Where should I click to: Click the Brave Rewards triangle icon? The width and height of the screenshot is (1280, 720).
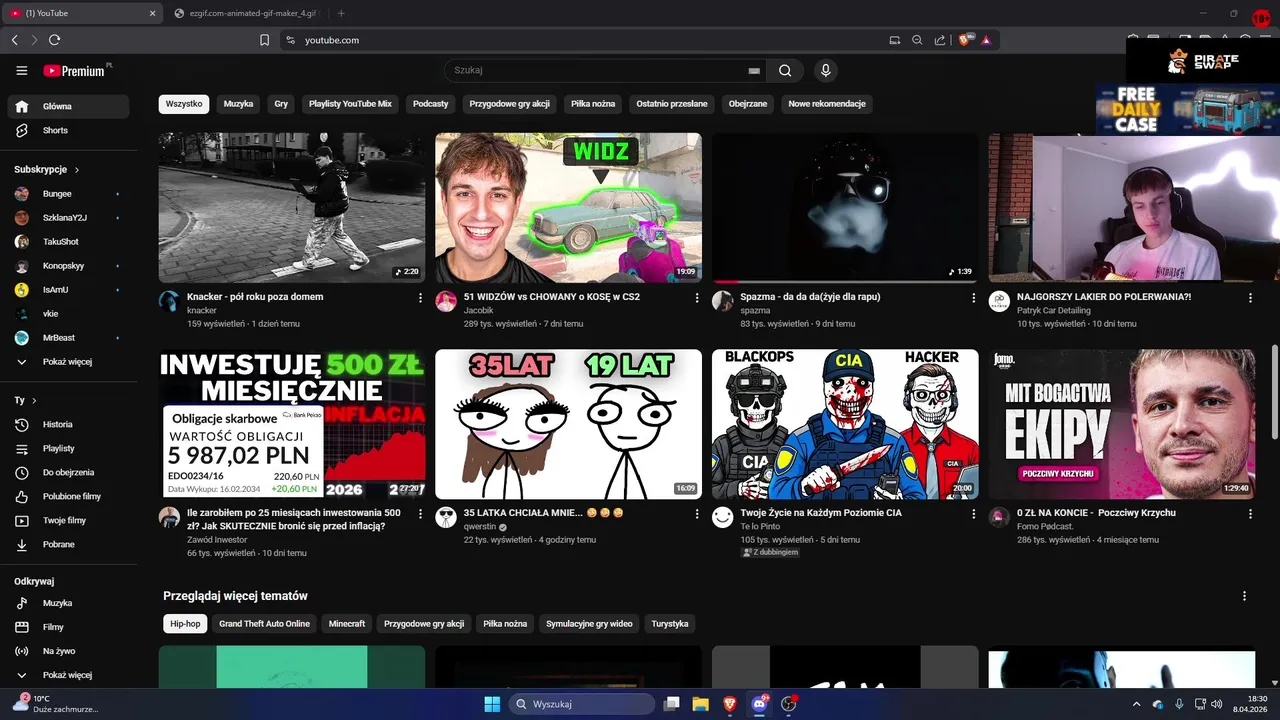(986, 40)
